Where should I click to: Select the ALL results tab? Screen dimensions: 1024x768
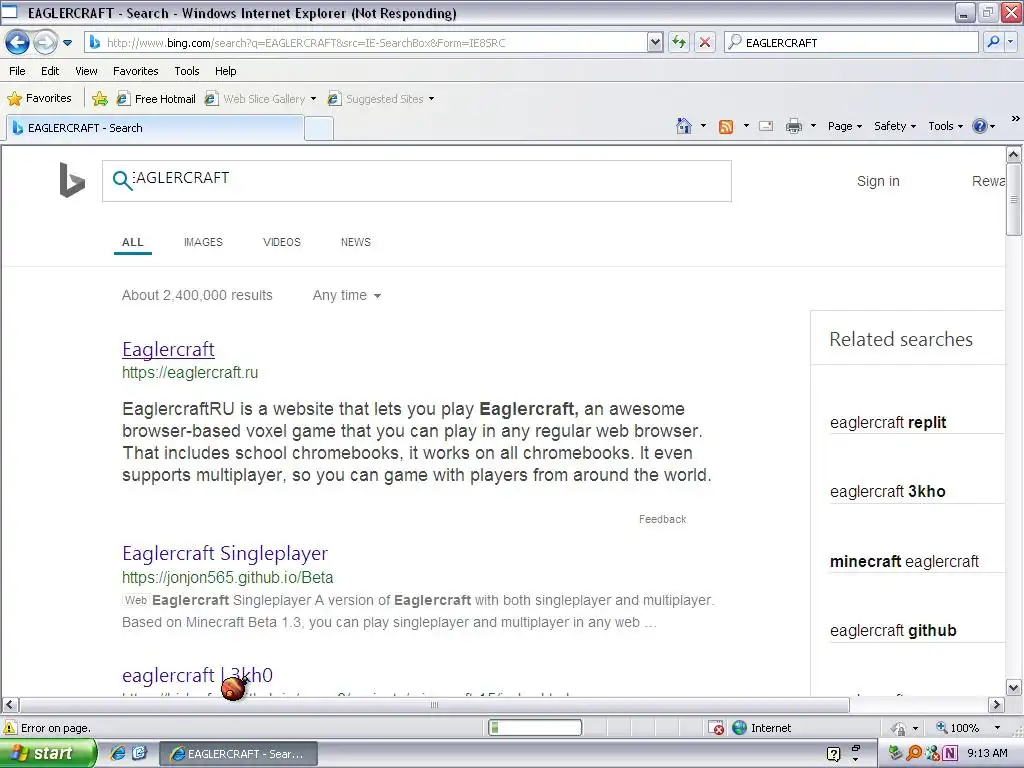tap(133, 242)
